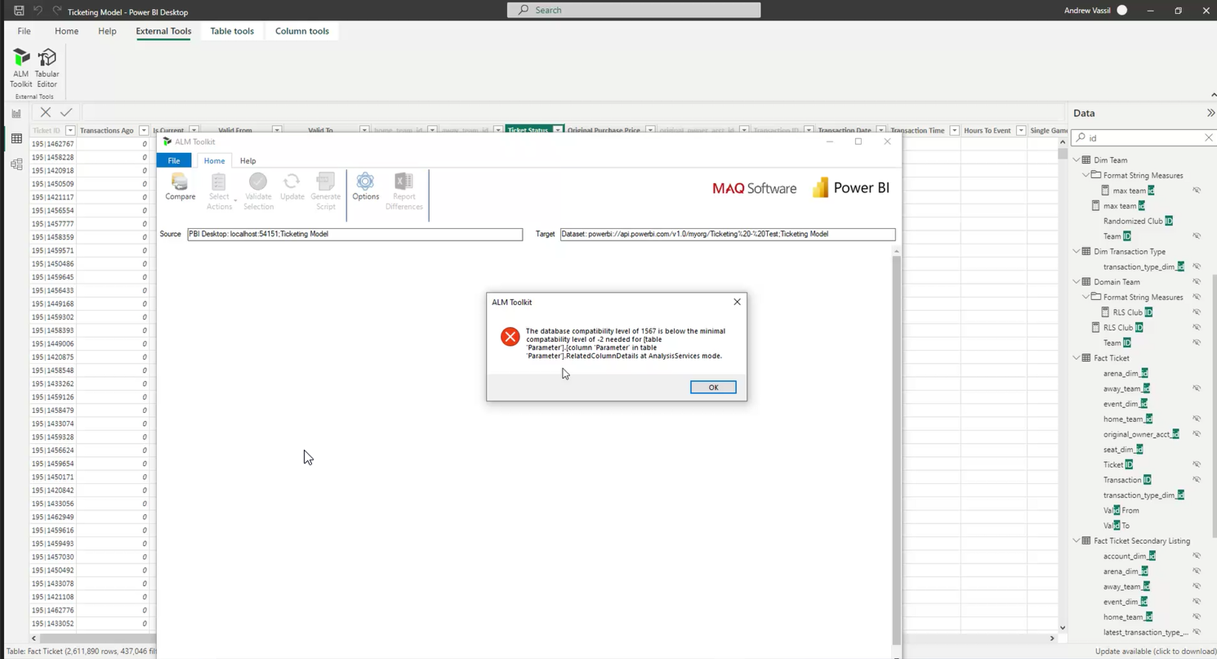Toggle visibility of Dim Team's Team ID
This screenshot has height=659, width=1217.
[x=1196, y=236]
